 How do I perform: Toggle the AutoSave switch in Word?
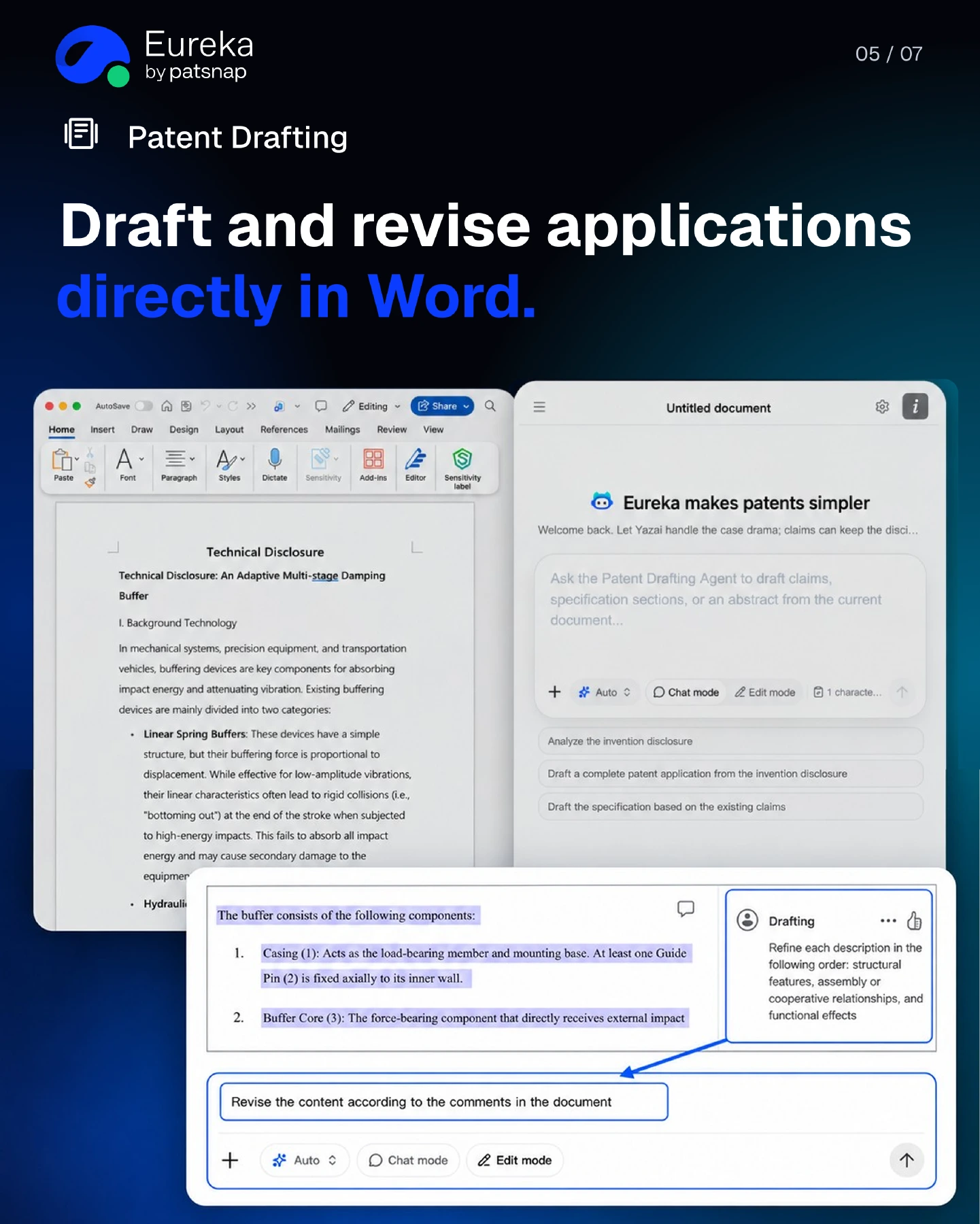(143, 406)
